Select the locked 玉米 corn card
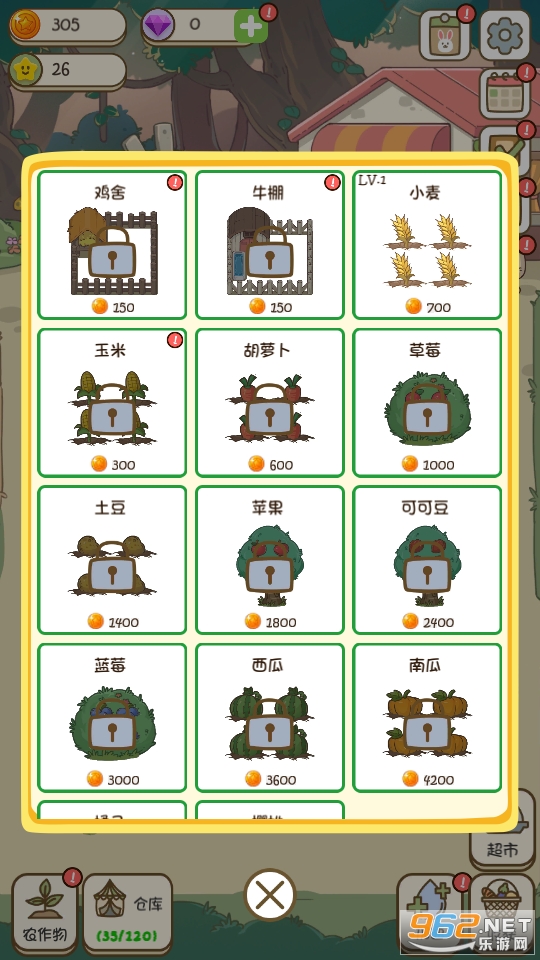 (x=112, y=403)
